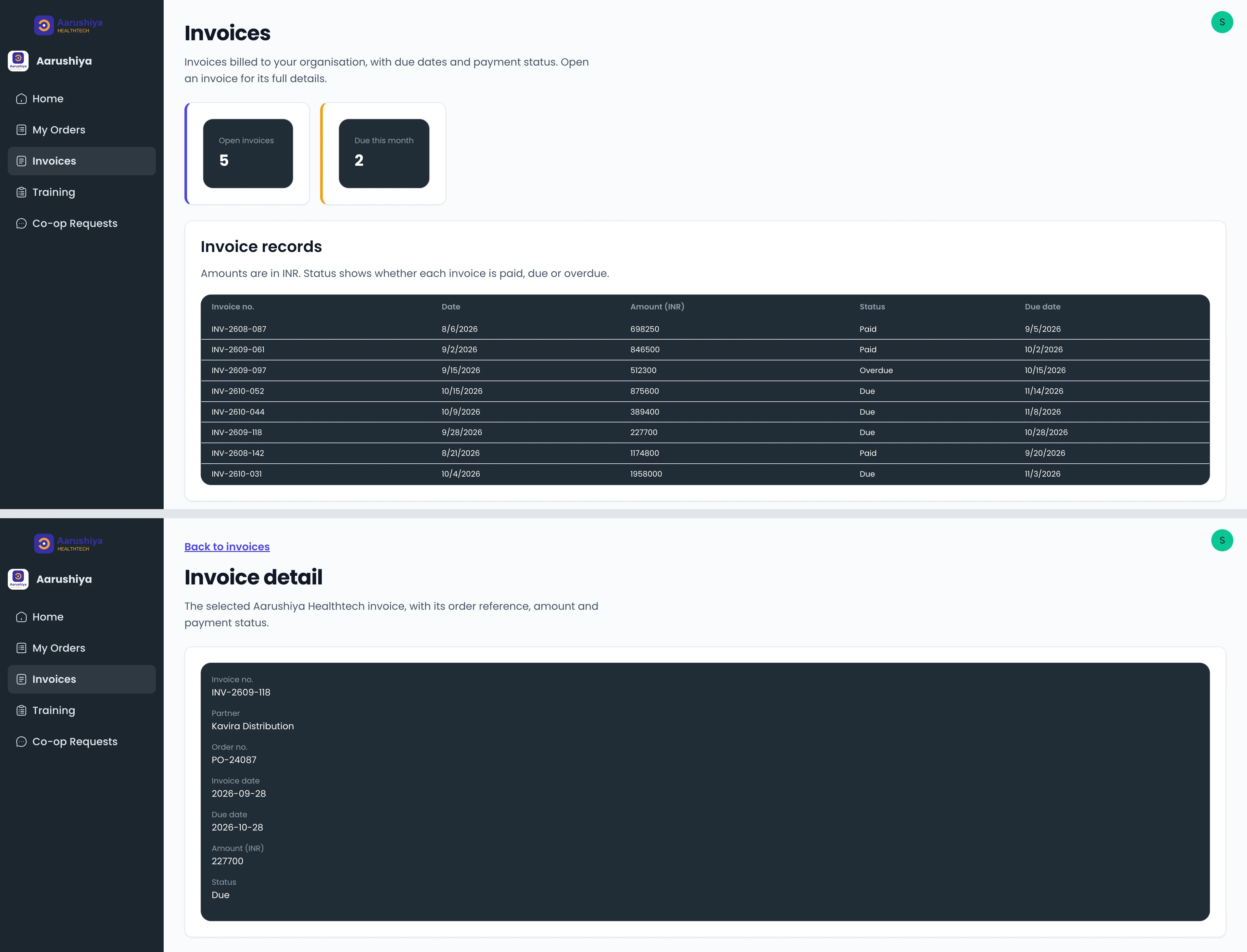This screenshot has width=1247, height=952.
Task: Open invoice INV-2610-031
Action: click(x=705, y=474)
